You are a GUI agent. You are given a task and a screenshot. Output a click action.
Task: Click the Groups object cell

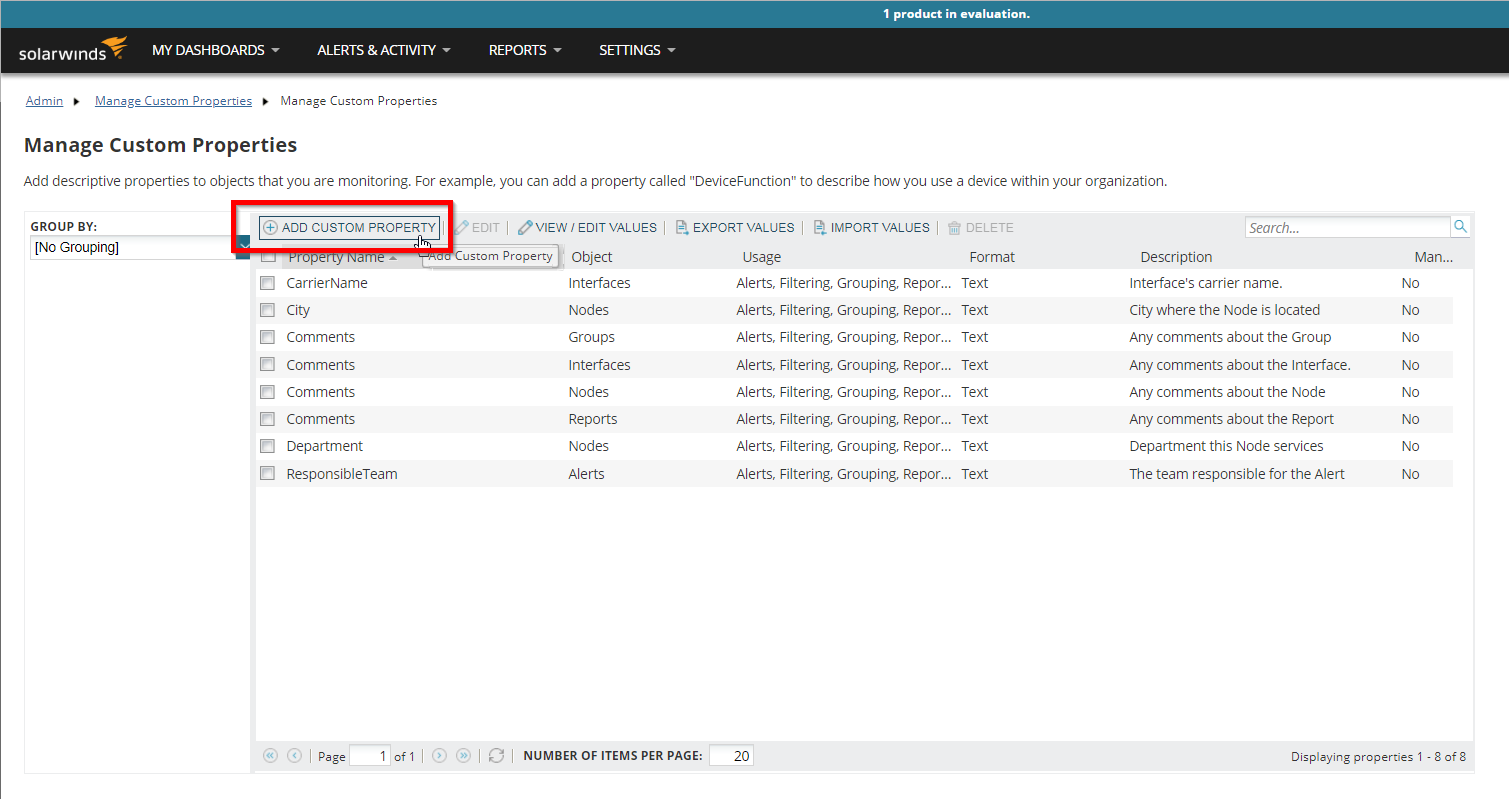591,337
